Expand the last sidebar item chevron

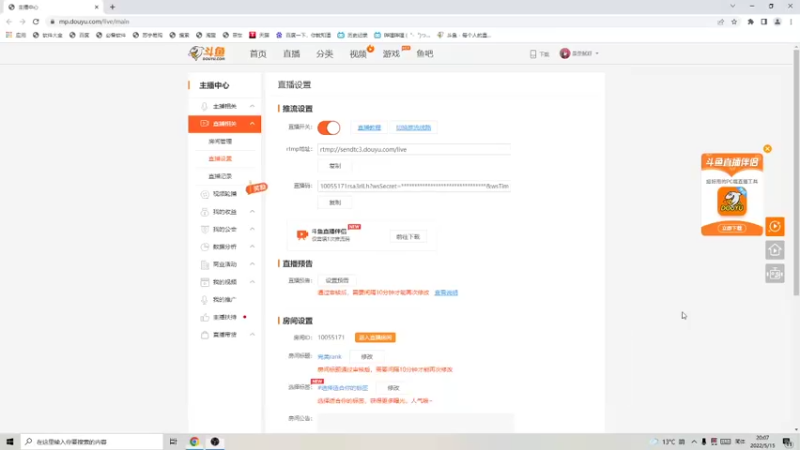pos(252,335)
